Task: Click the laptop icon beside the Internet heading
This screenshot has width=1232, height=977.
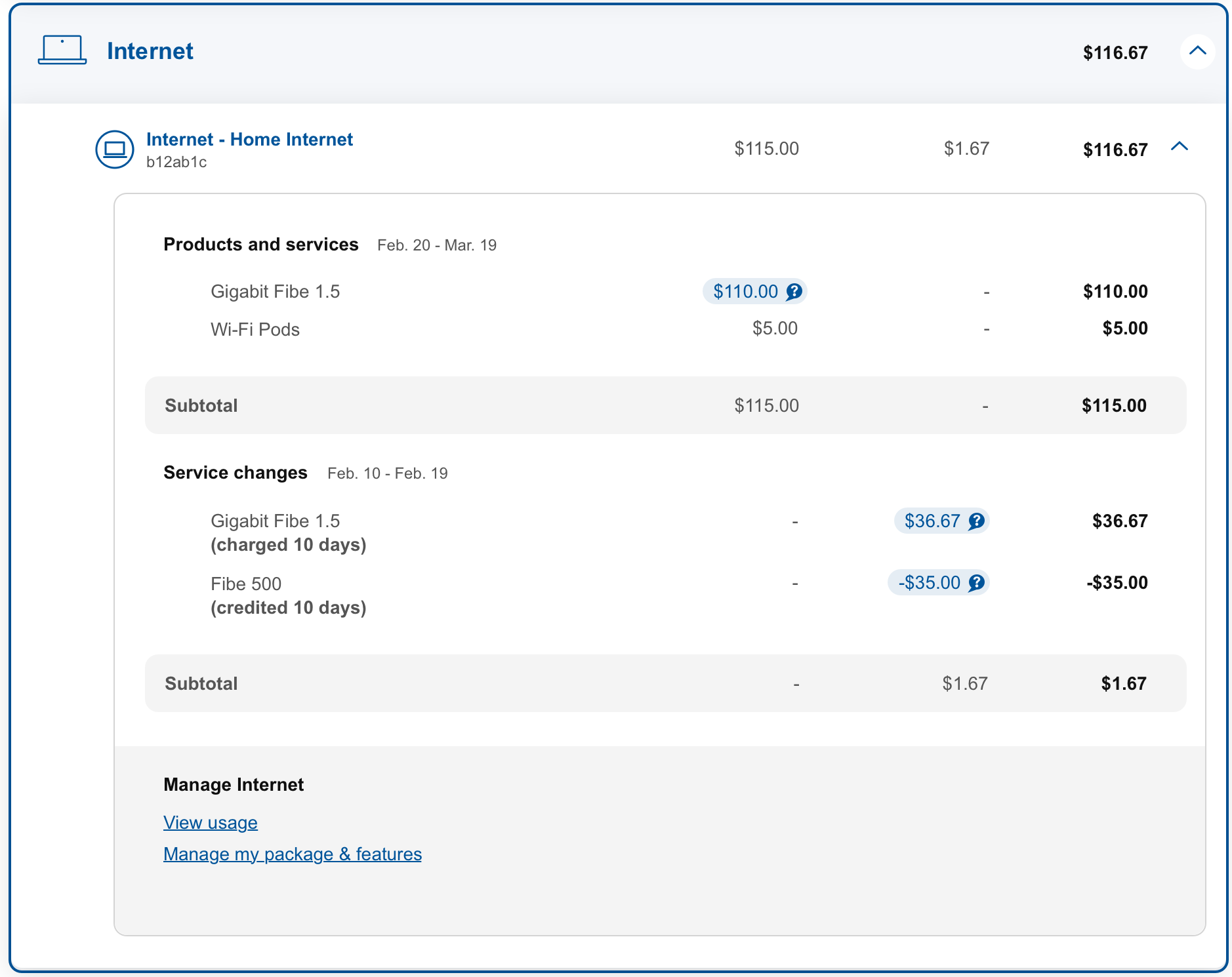Action: coord(62,50)
